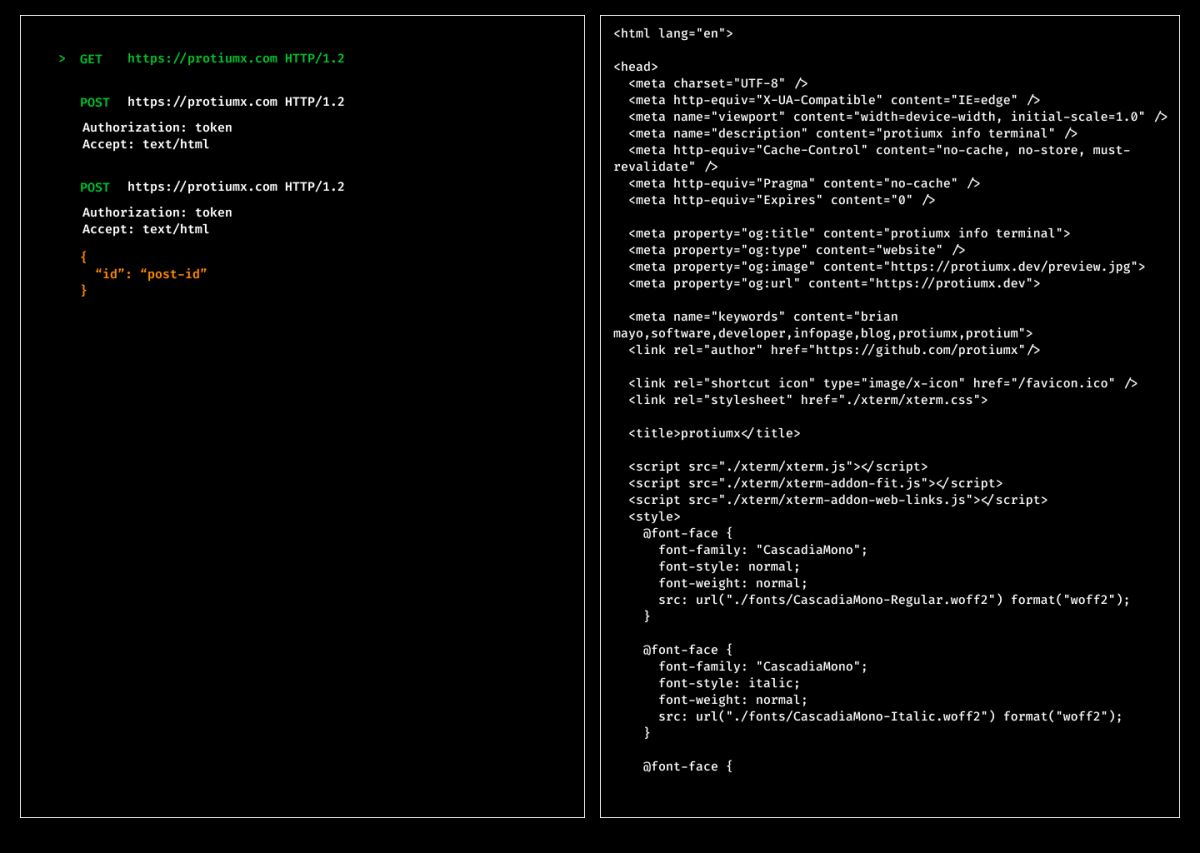Click the closing orange curly brace
Screen dimensions: 1200x853
84,290
